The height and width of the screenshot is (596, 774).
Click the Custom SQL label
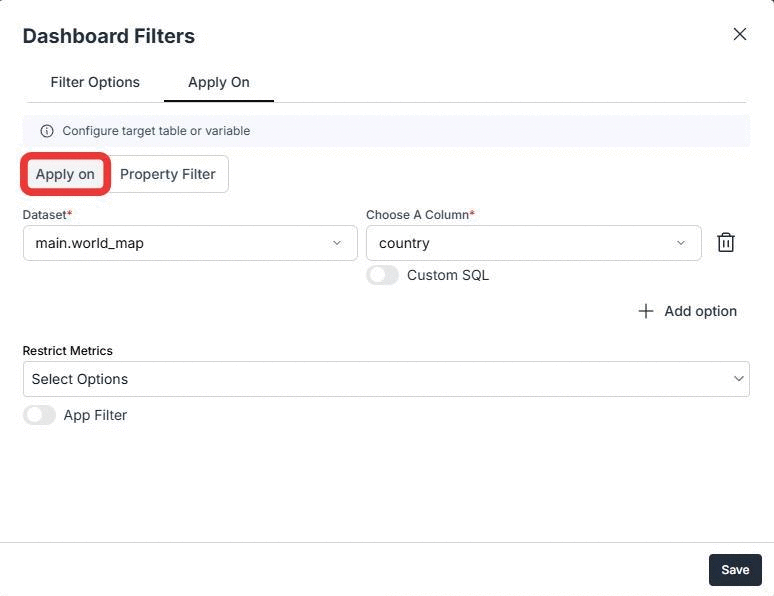pyautogui.click(x=448, y=275)
